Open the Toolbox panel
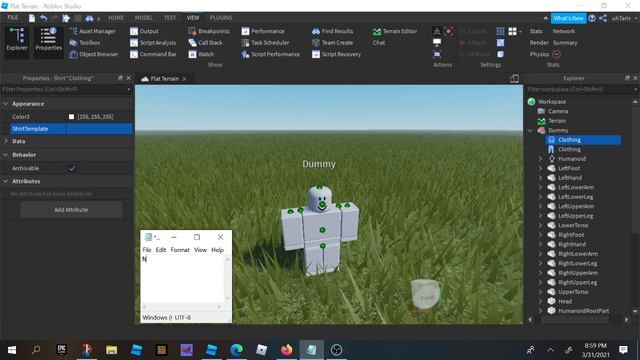This screenshot has height=360, width=640. 85,42
